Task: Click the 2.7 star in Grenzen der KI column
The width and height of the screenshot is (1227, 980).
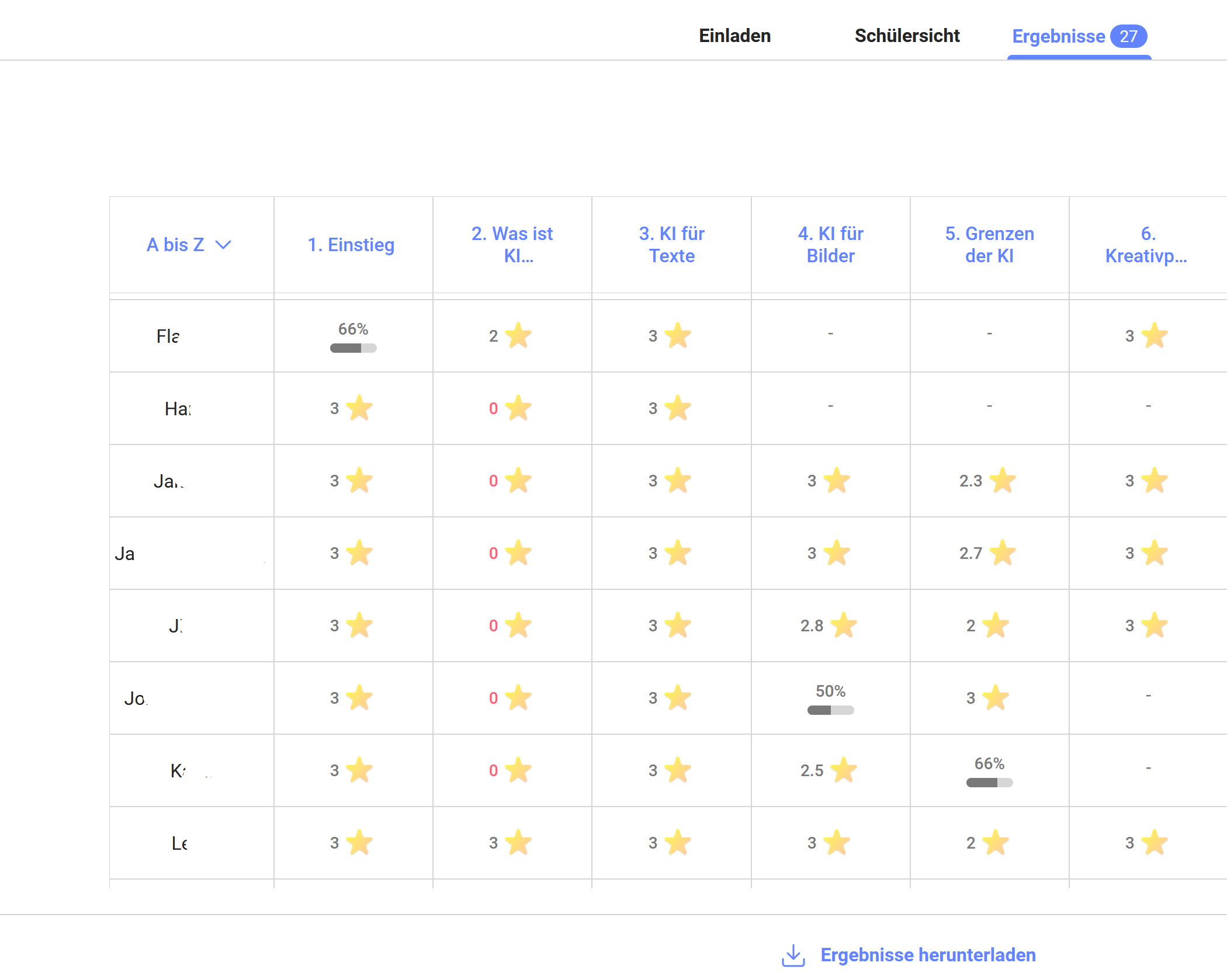Action: tap(1003, 553)
